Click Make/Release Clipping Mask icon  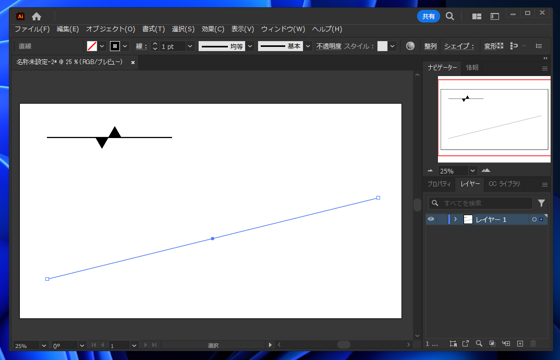(492, 344)
